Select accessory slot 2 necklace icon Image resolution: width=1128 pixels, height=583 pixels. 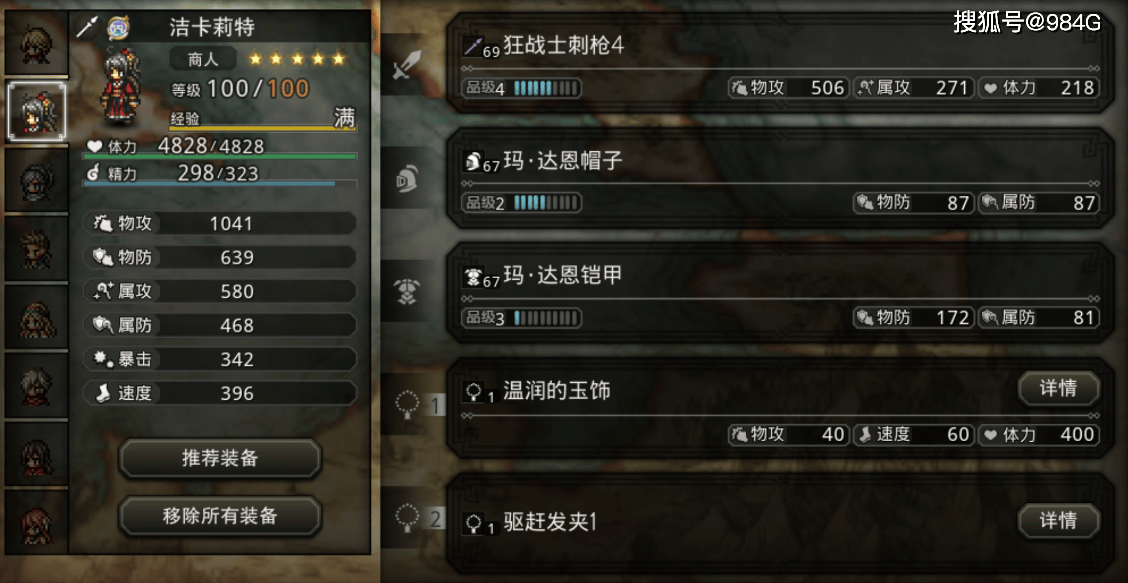coord(408,519)
